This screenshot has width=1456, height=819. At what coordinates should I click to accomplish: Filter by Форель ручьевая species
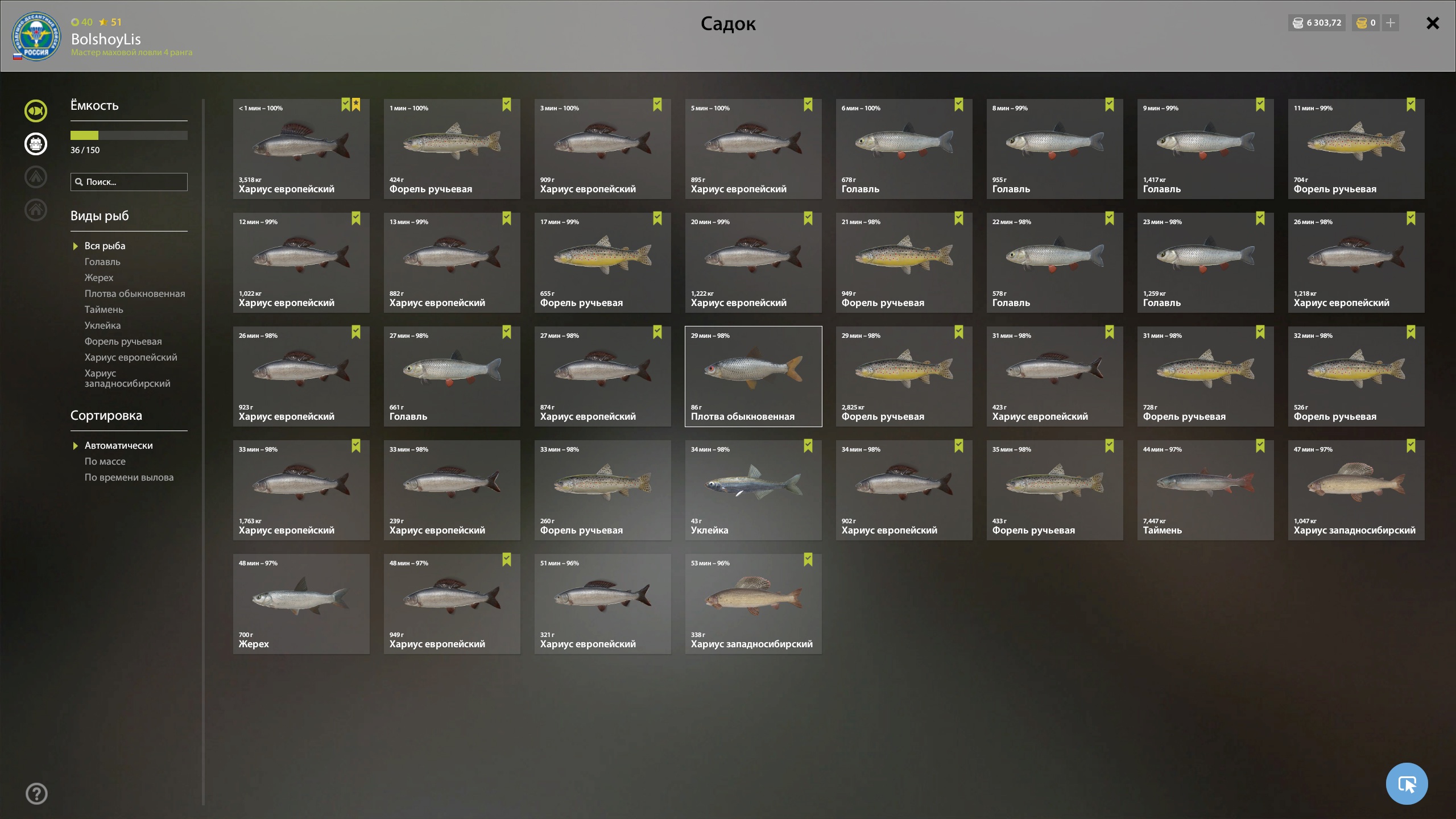coord(123,341)
